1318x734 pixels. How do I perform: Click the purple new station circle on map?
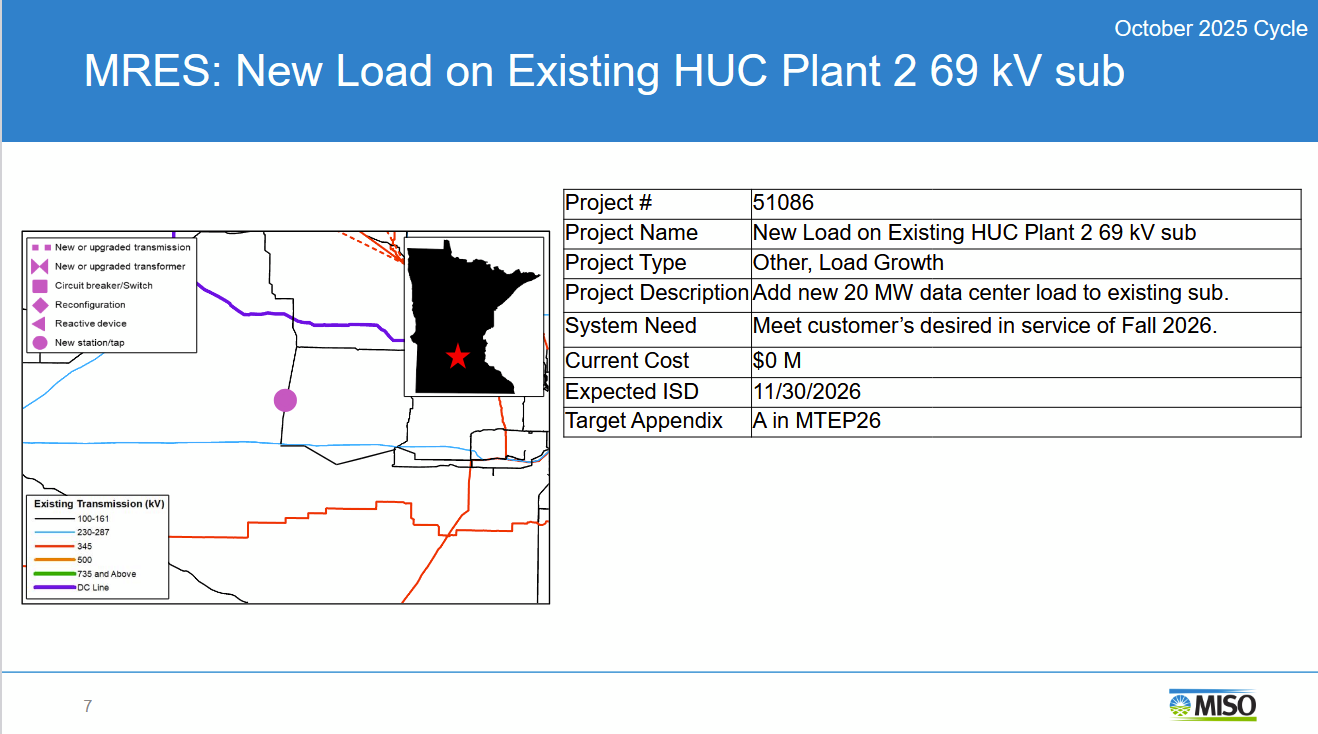pos(286,400)
